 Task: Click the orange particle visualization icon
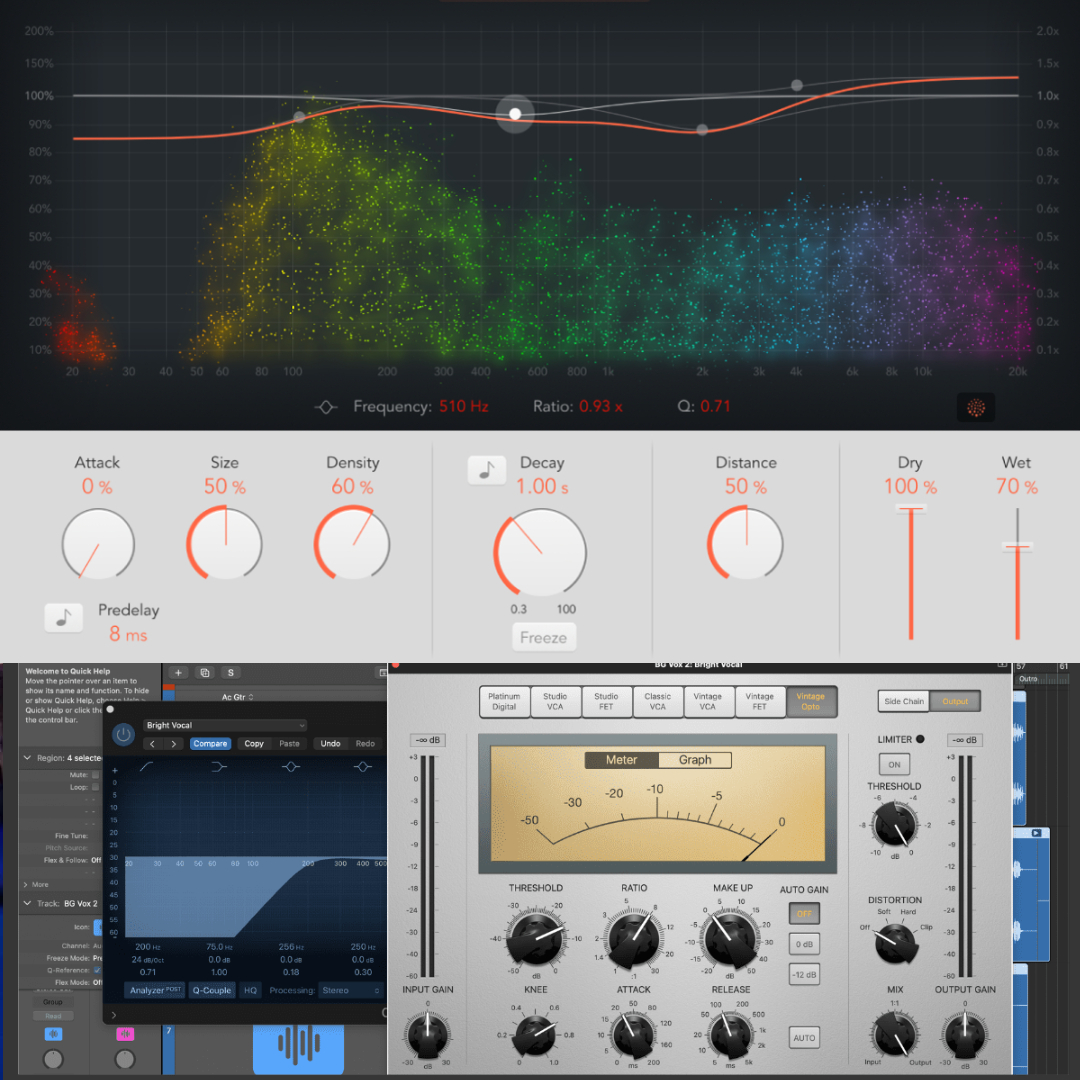coord(977,407)
